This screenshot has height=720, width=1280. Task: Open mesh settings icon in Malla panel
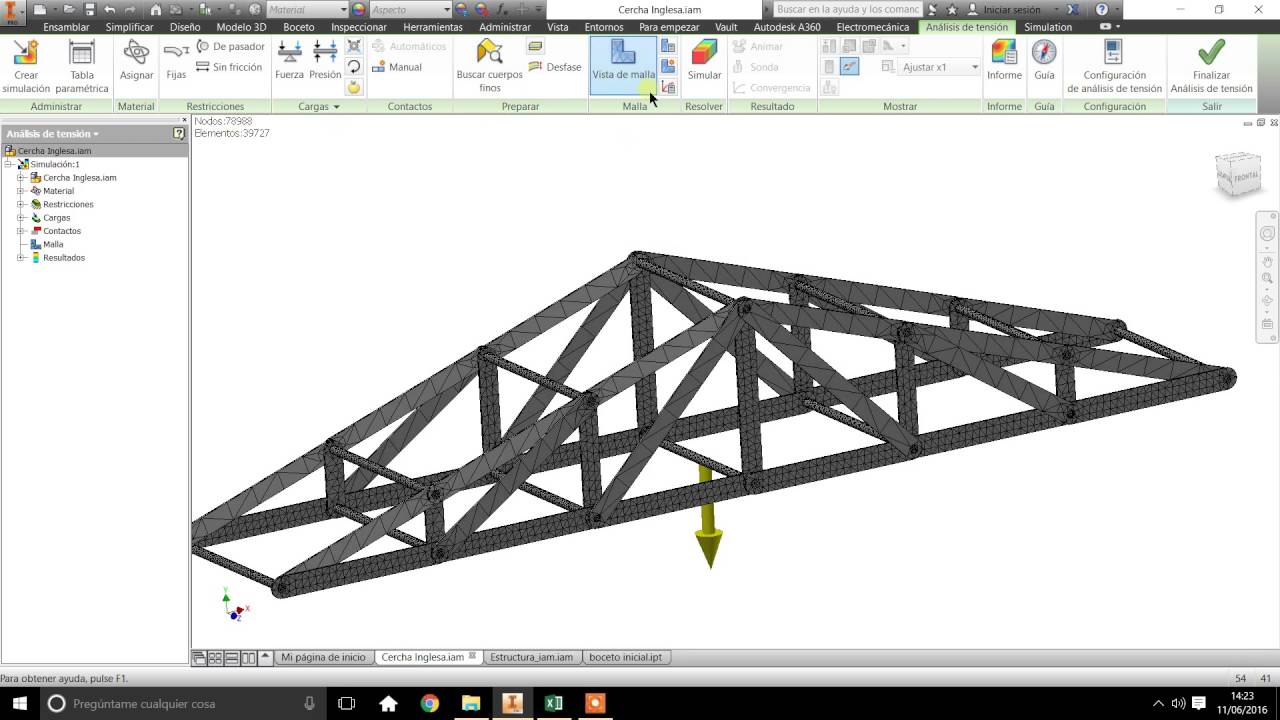tap(668, 47)
